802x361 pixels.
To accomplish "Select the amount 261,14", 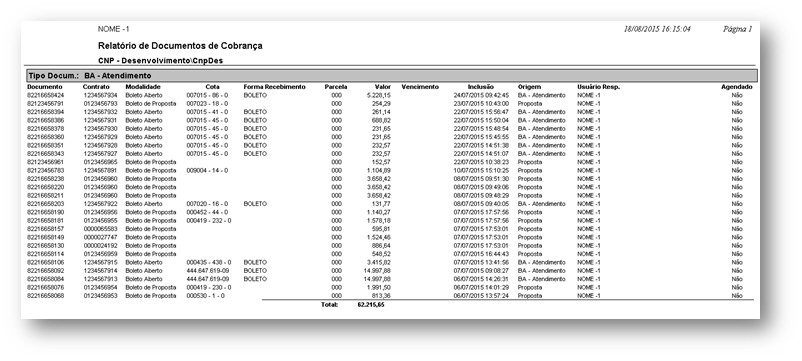I will coord(382,112).
